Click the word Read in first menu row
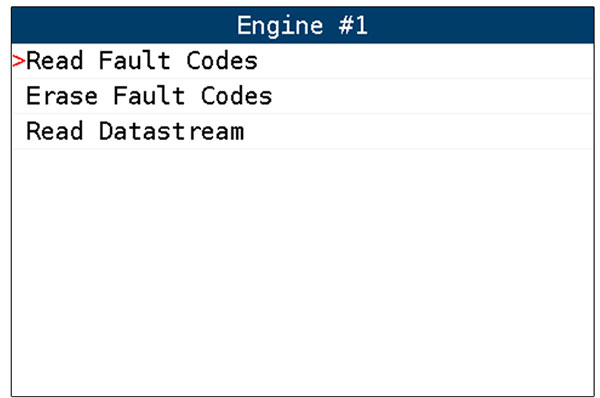This screenshot has height=398, width=600. pyautogui.click(x=54, y=61)
